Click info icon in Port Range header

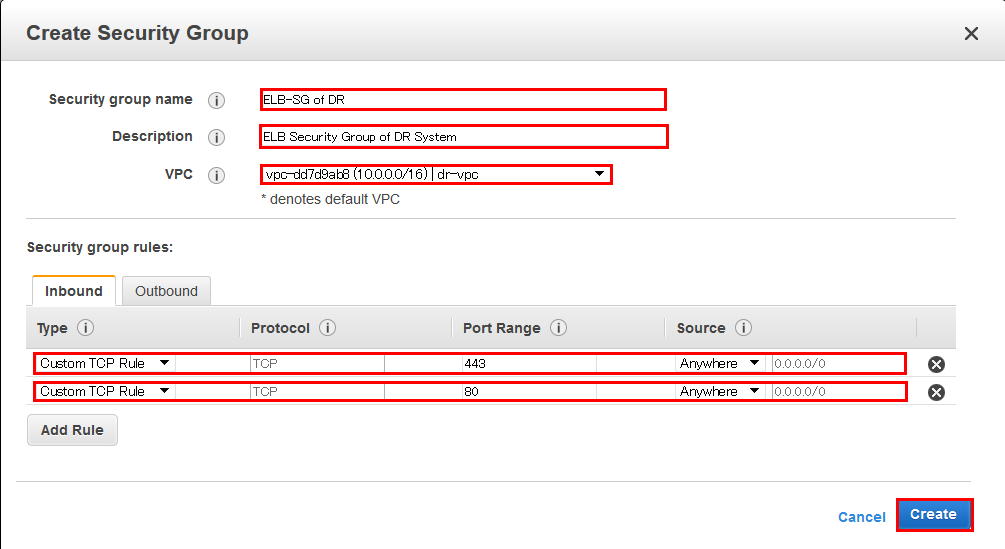pyautogui.click(x=558, y=328)
